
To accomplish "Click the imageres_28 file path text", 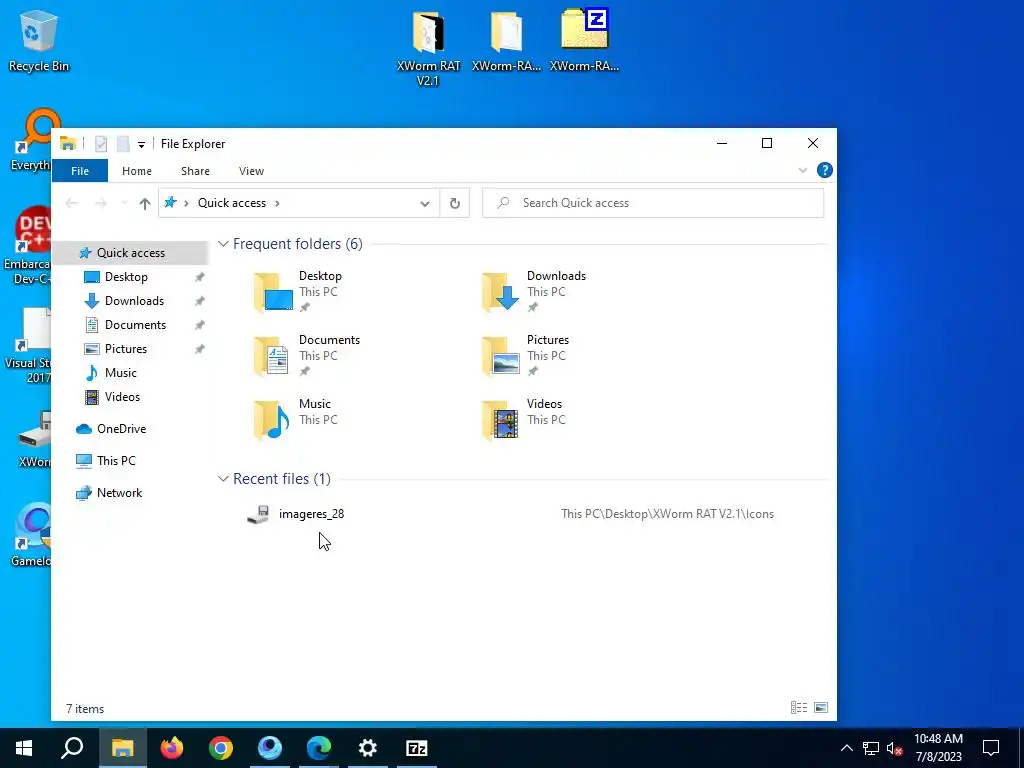I will click(667, 514).
